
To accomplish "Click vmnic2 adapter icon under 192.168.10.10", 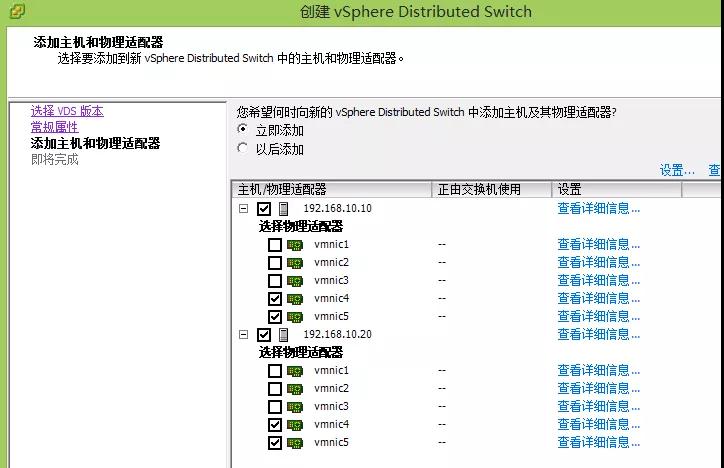I will pyautogui.click(x=295, y=263).
